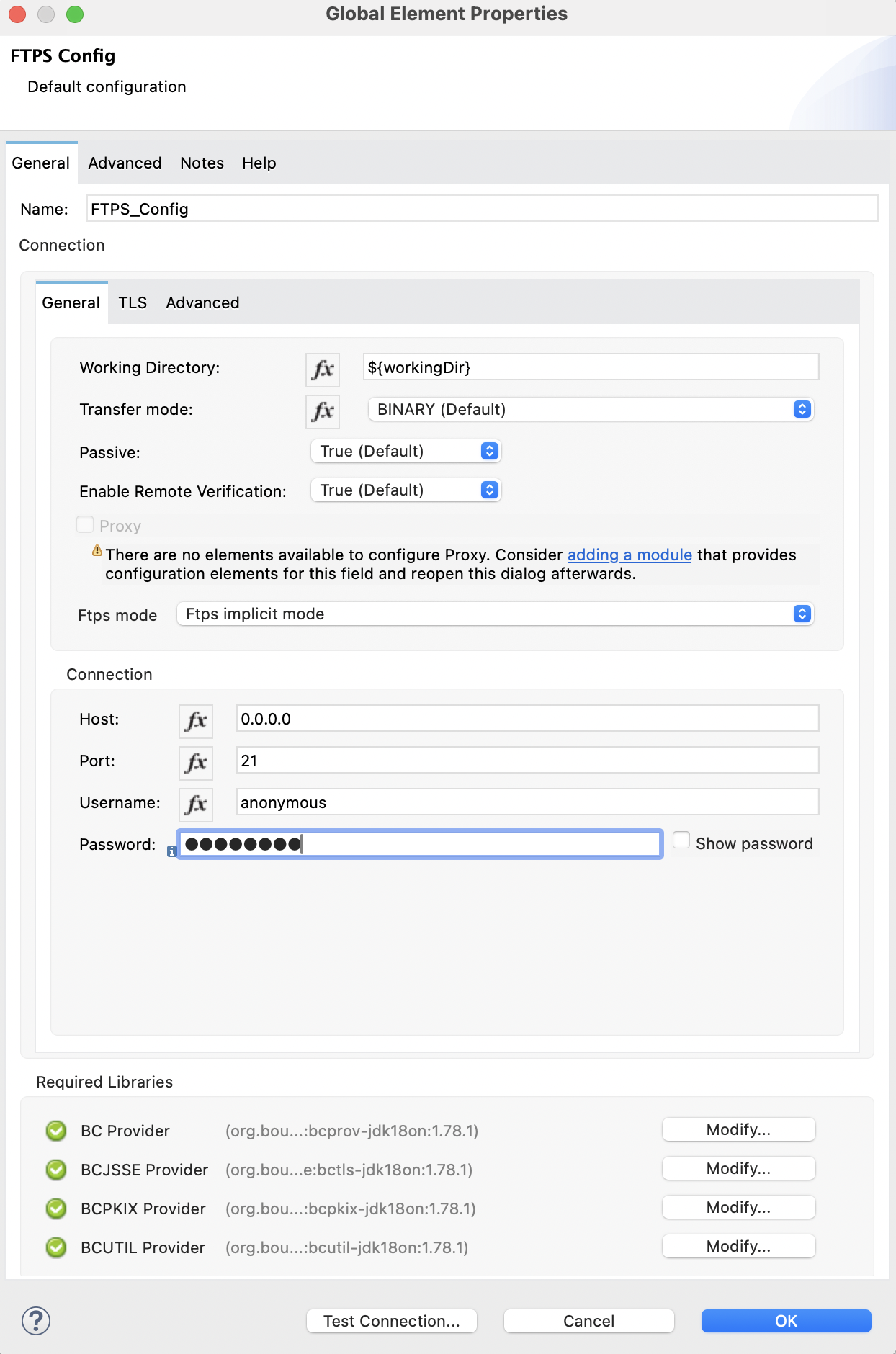Click the BCUTIL Provider status icon
The height and width of the screenshot is (1354, 896).
pos(56,1247)
